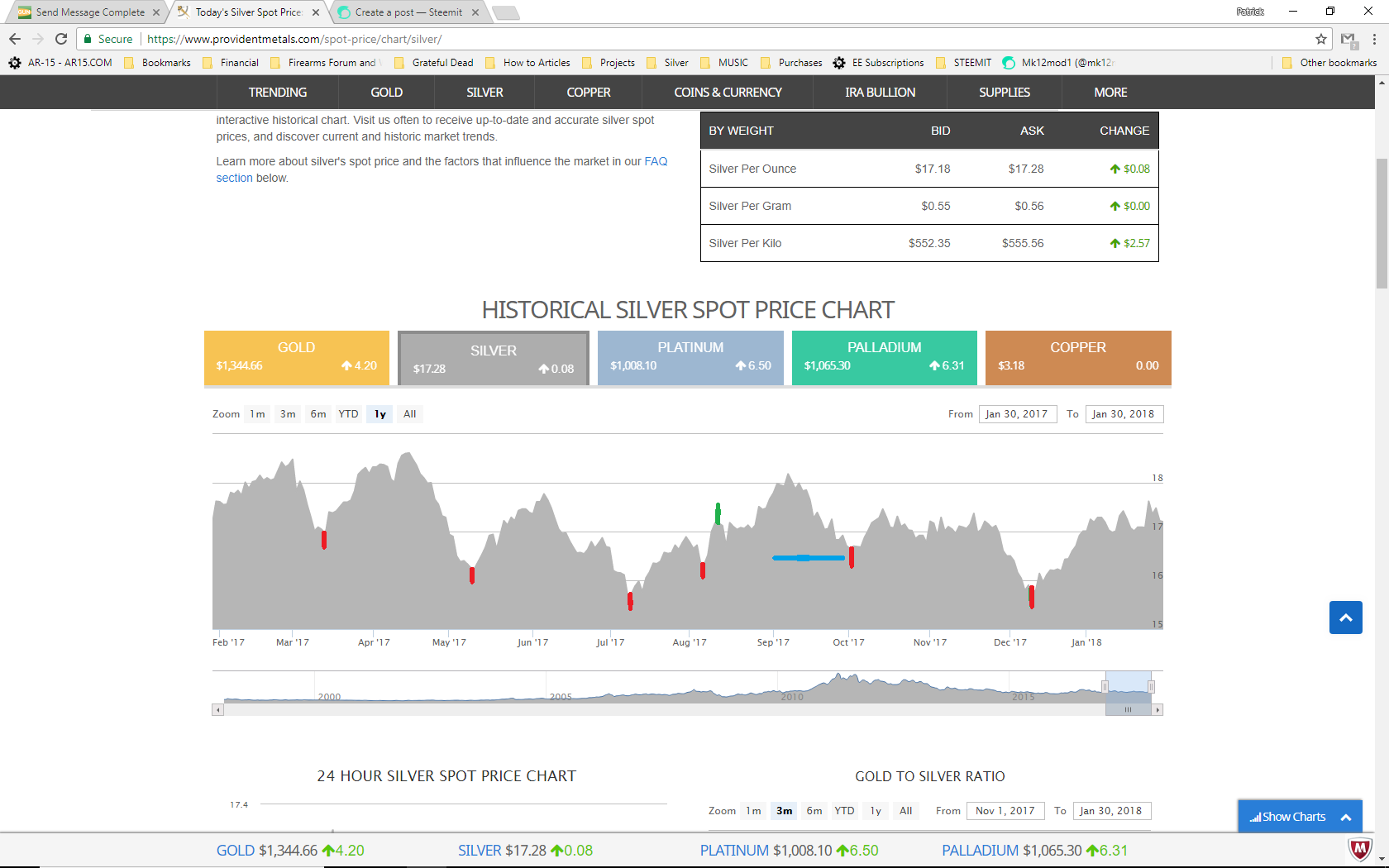Click the navigator scrollbar right arrow
The image size is (1389, 868).
(1157, 710)
